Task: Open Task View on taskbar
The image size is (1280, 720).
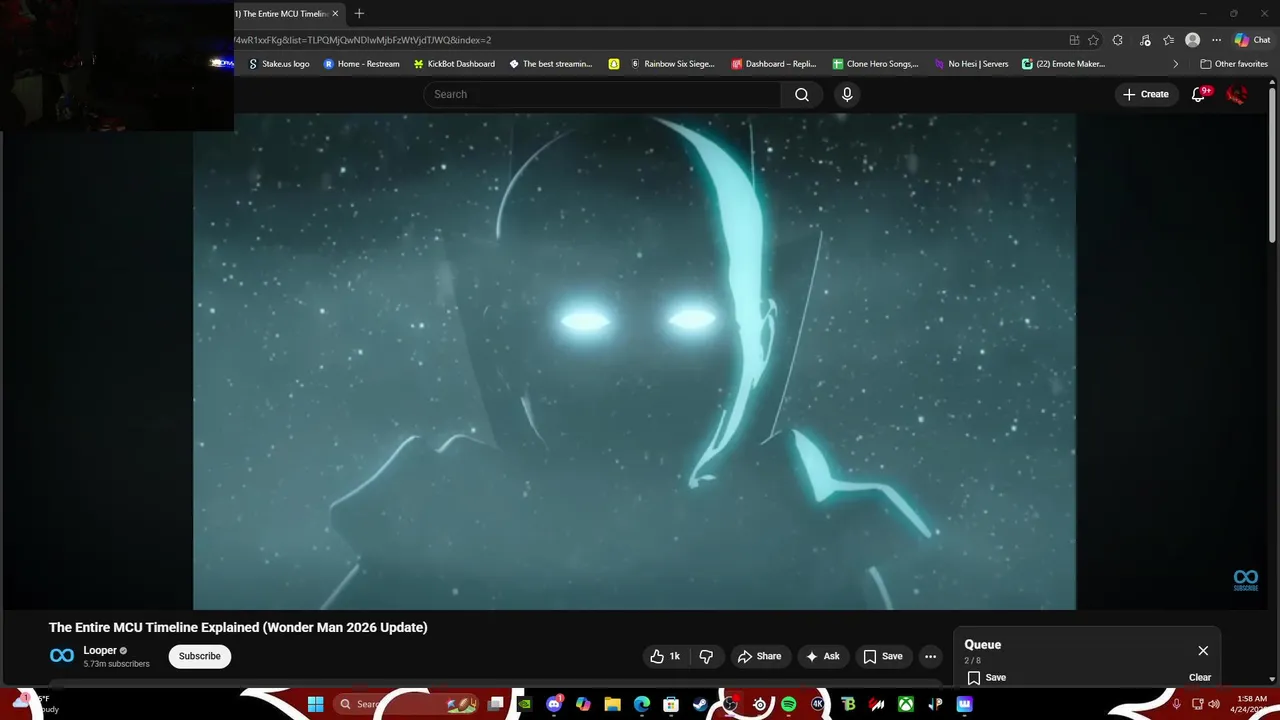Action: point(496,704)
